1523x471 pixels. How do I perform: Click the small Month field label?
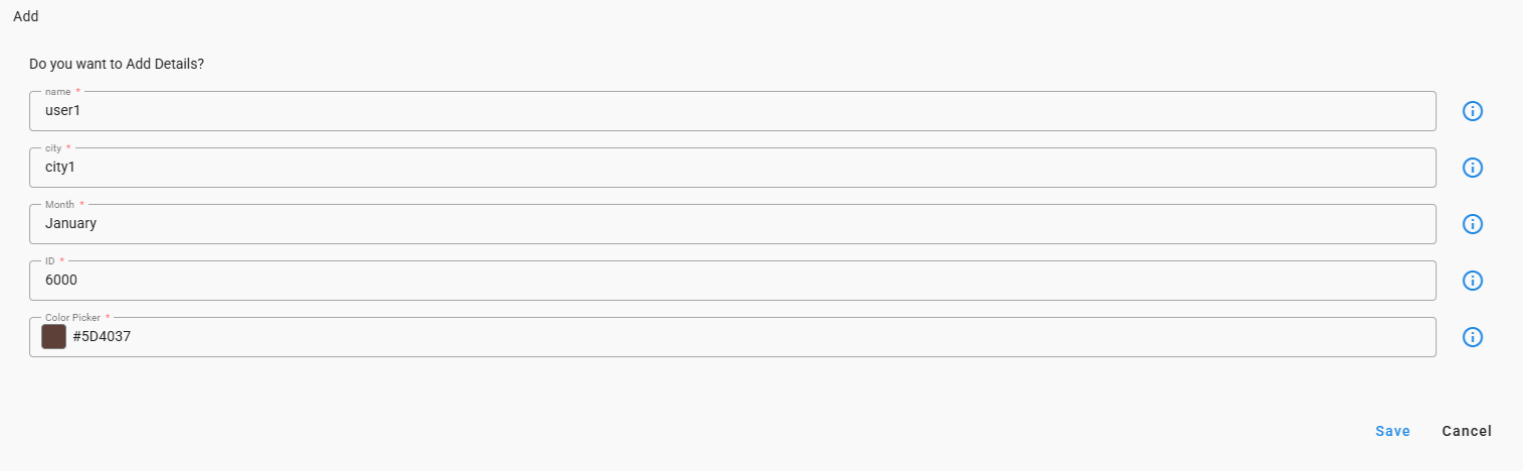pos(60,204)
